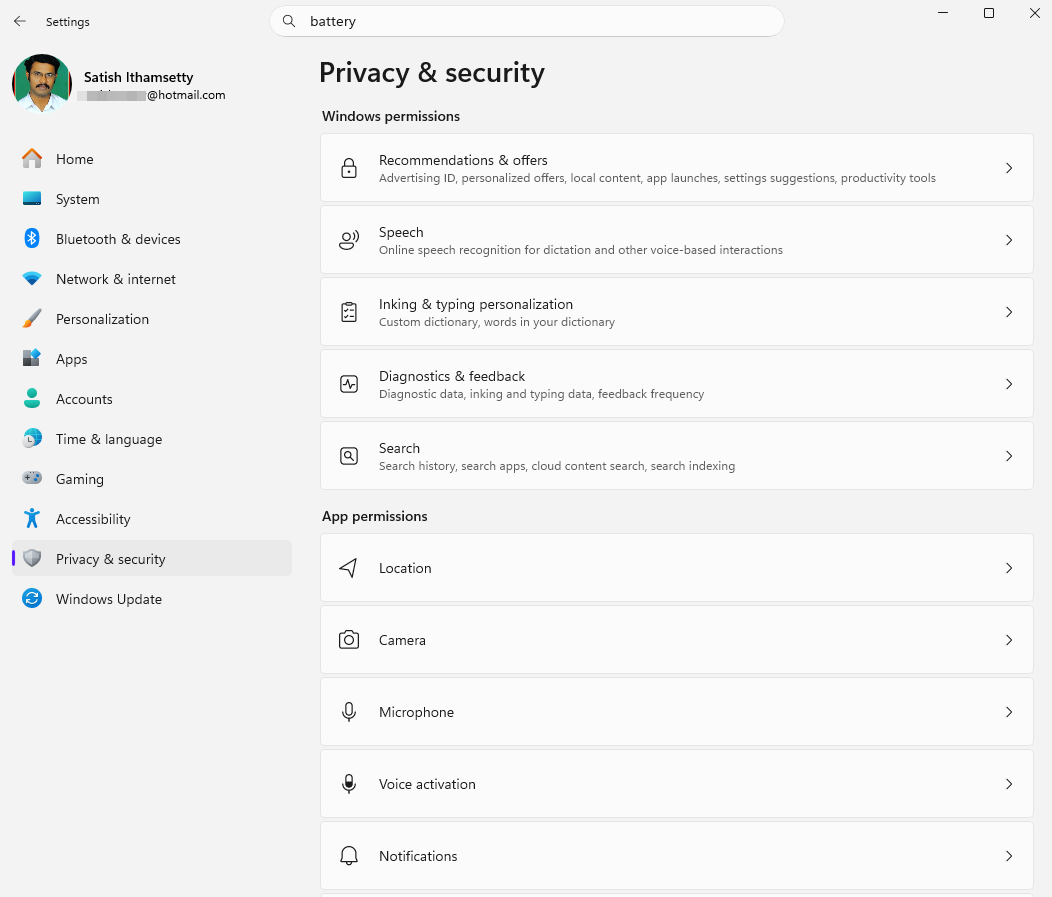Click the Home house icon
1052x897 pixels.
click(x=32, y=159)
